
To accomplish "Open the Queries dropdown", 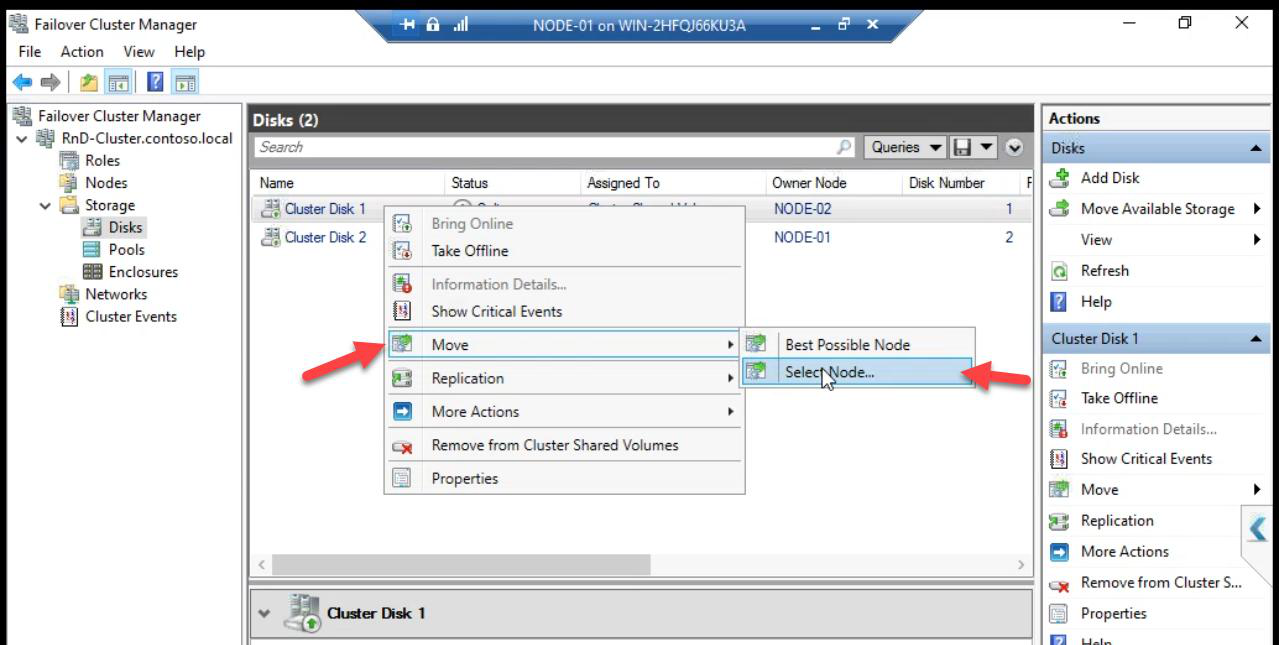I will (x=905, y=147).
